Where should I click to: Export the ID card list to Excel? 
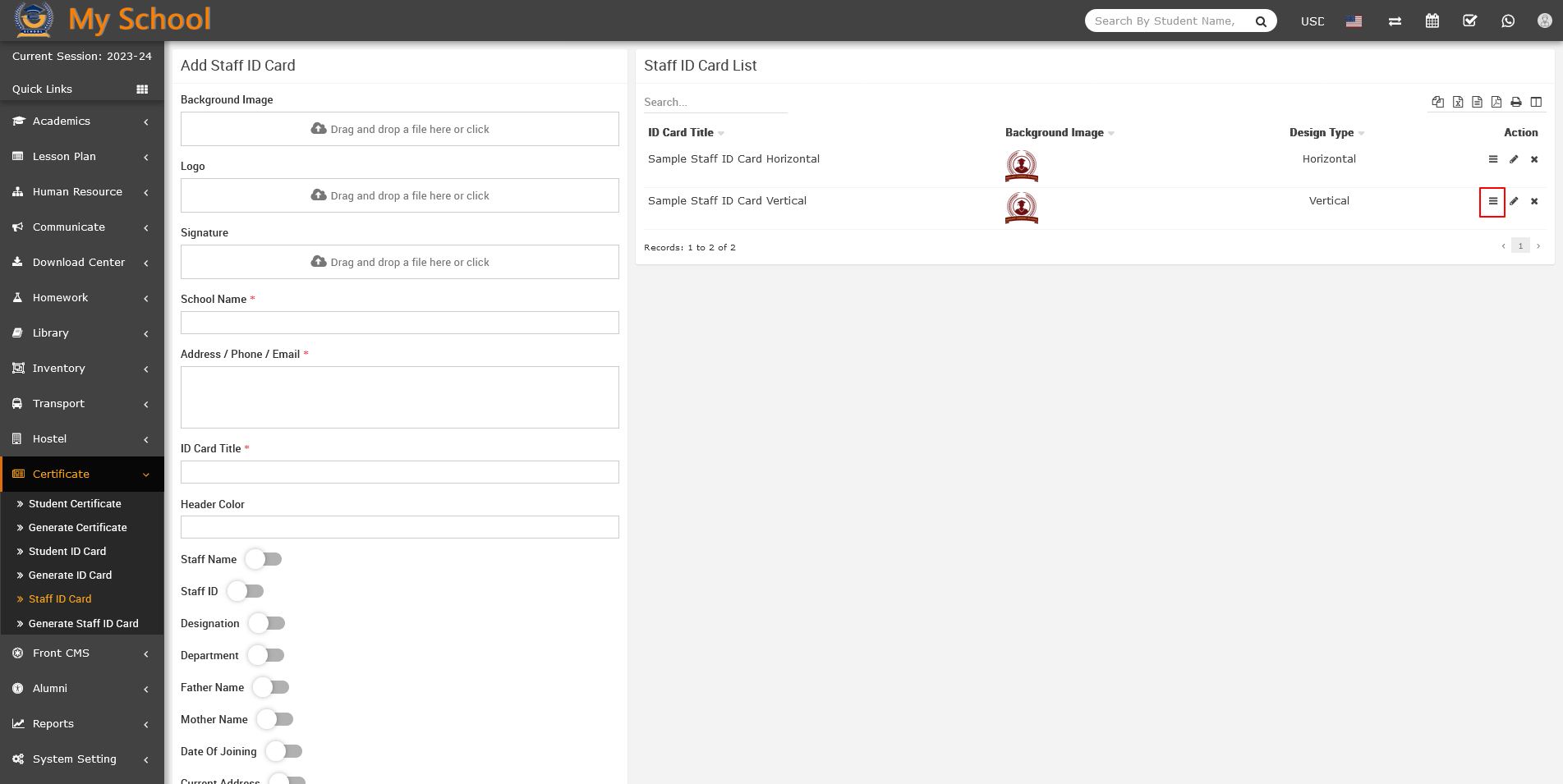click(1458, 102)
